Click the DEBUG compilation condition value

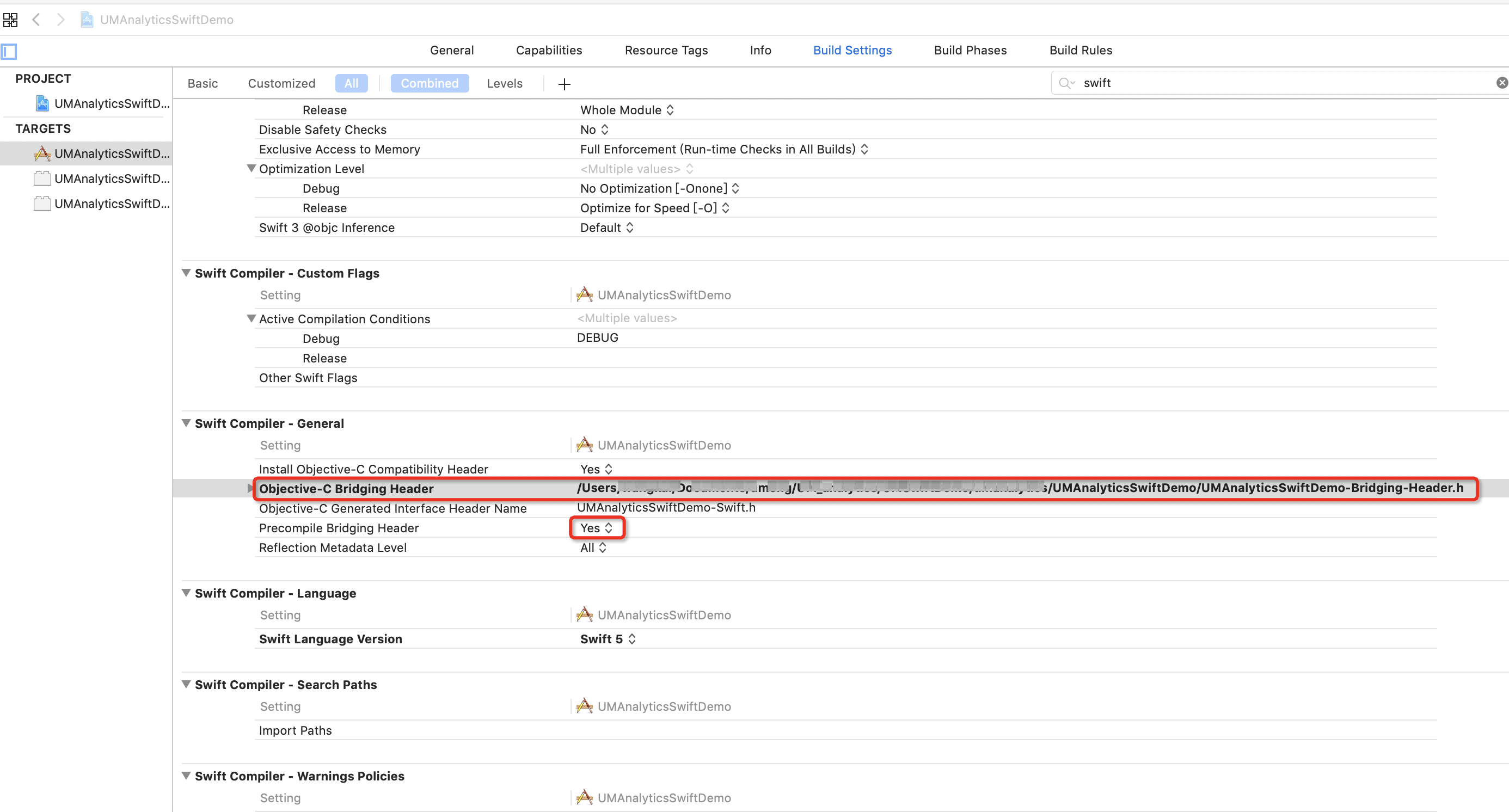598,338
